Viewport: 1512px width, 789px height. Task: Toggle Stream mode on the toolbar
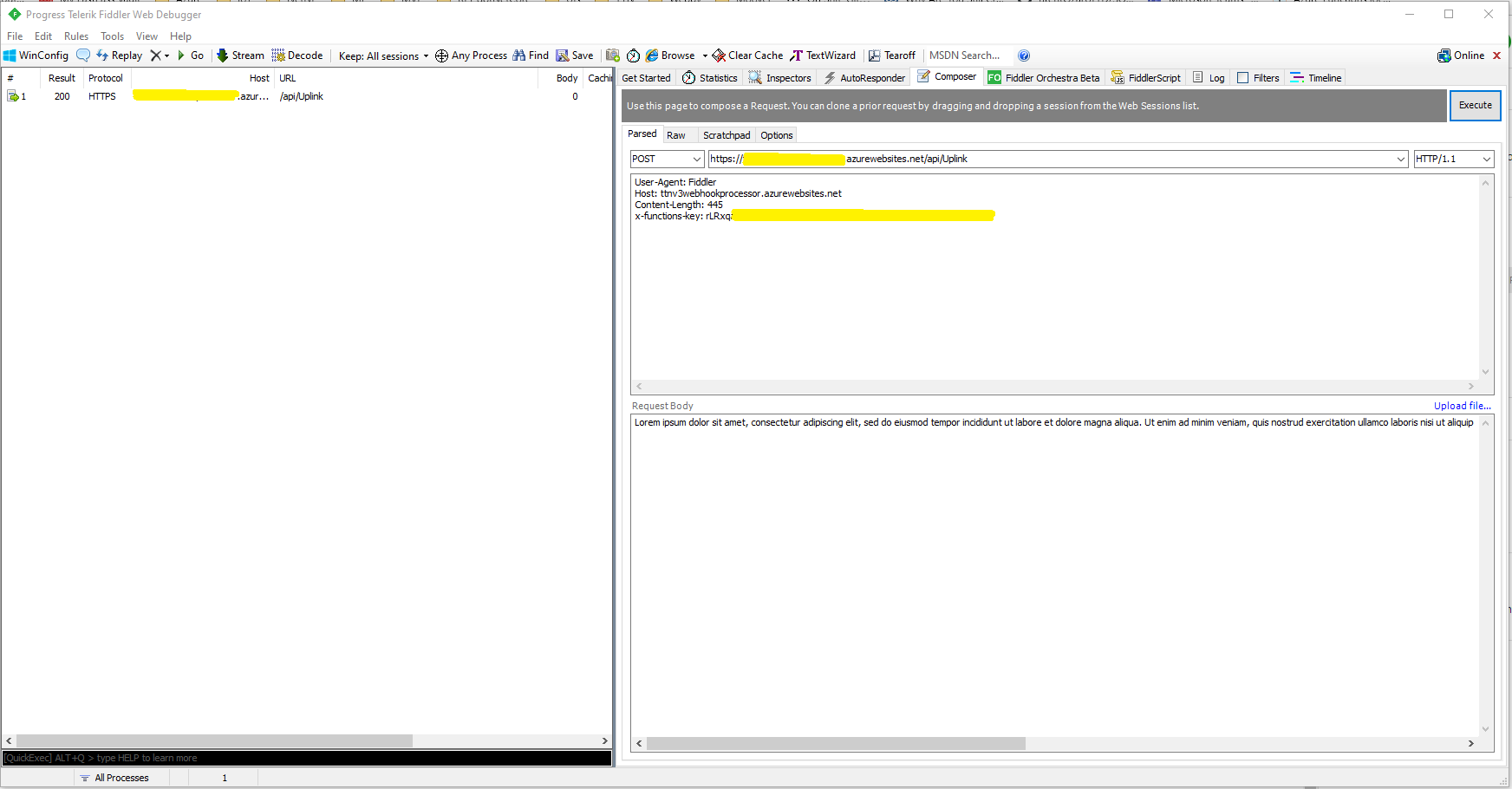tap(240, 55)
